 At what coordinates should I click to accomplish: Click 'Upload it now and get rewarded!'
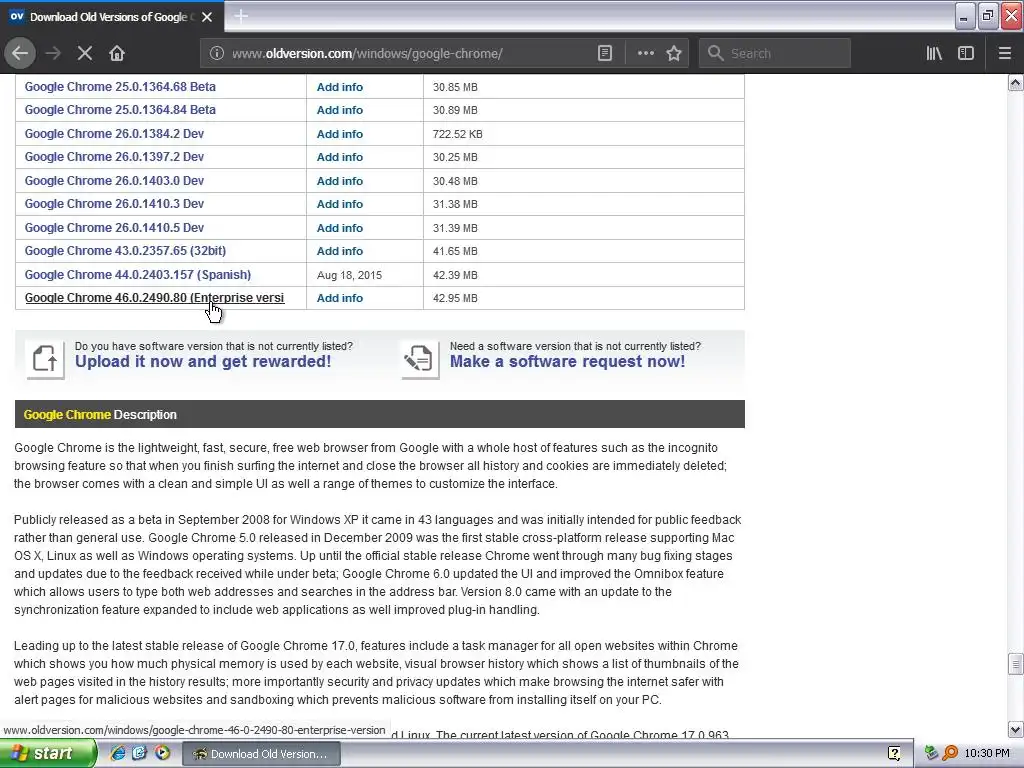(203, 362)
